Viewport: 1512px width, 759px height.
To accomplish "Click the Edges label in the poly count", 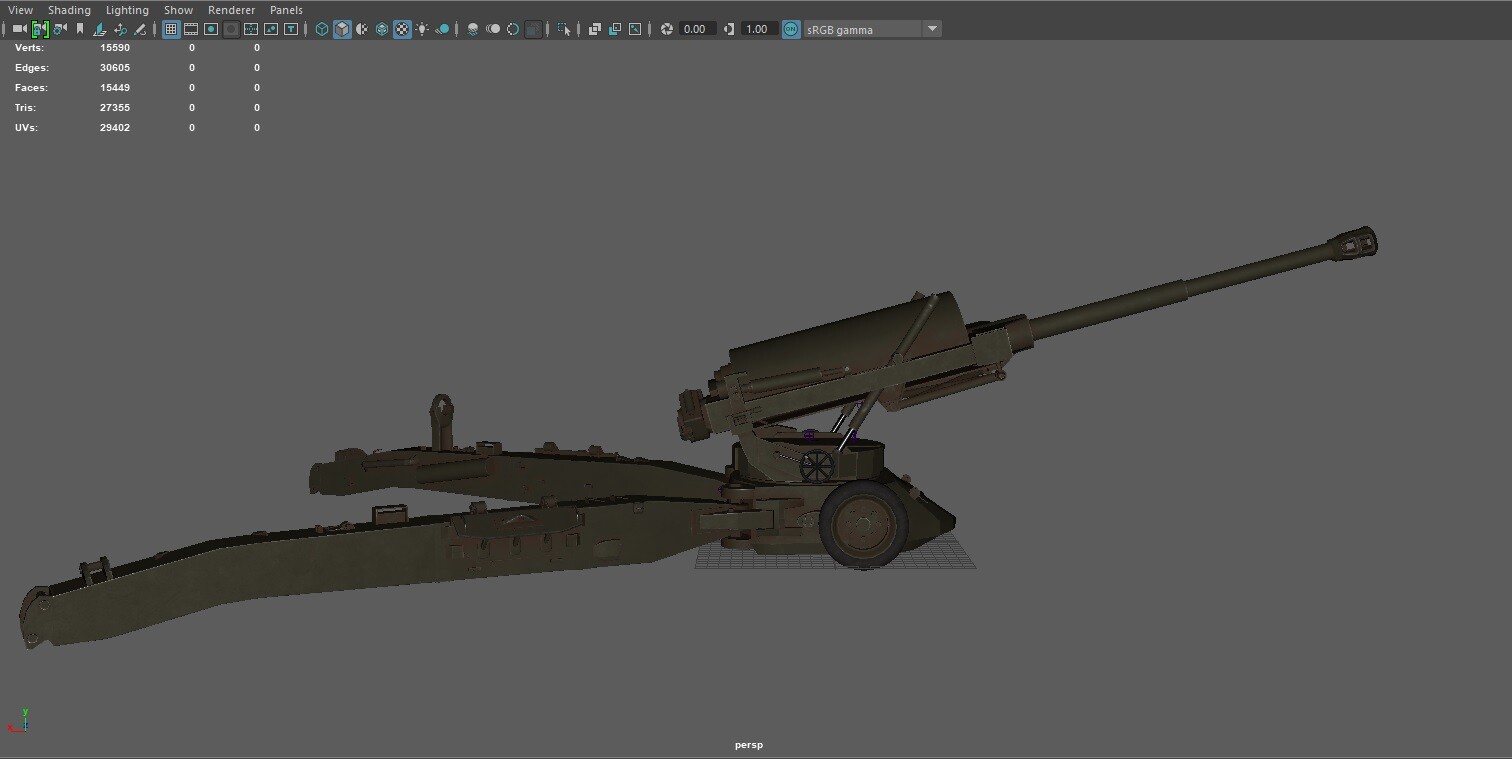I will point(32,68).
